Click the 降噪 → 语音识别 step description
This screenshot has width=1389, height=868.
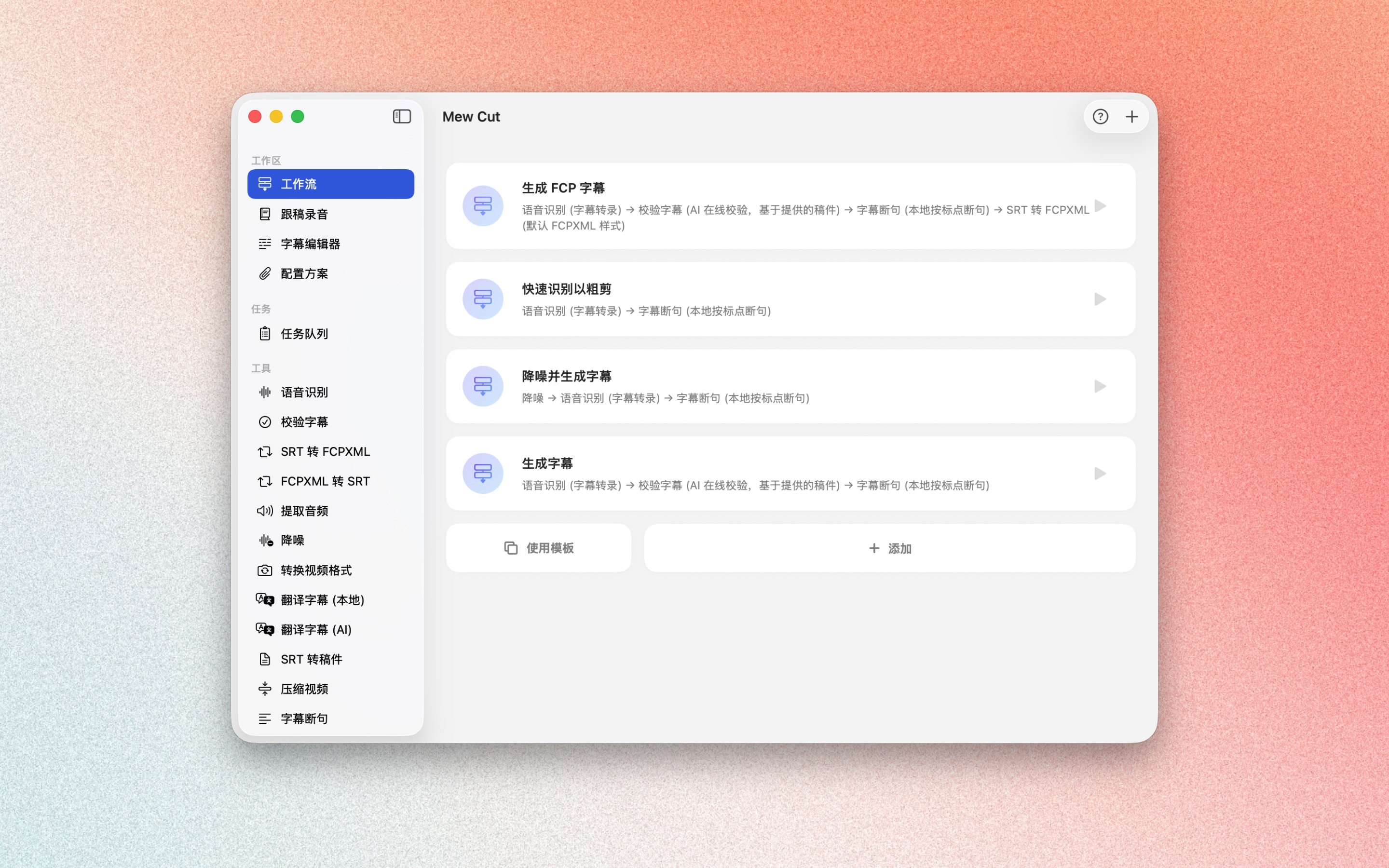click(666, 398)
